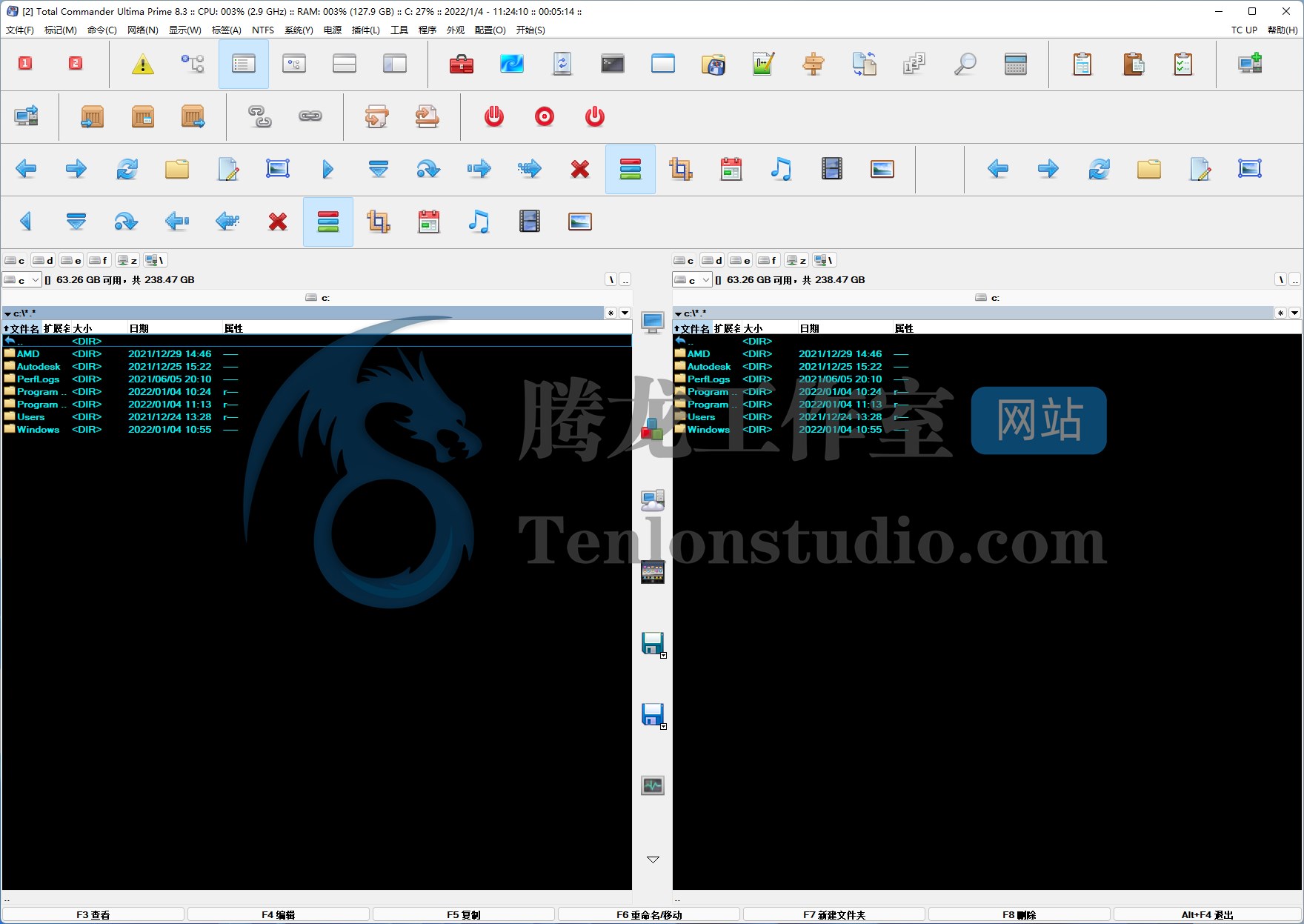This screenshot has width=1304, height=924.
Task: Click the clipboard checklist icon at top right
Action: [1183, 64]
